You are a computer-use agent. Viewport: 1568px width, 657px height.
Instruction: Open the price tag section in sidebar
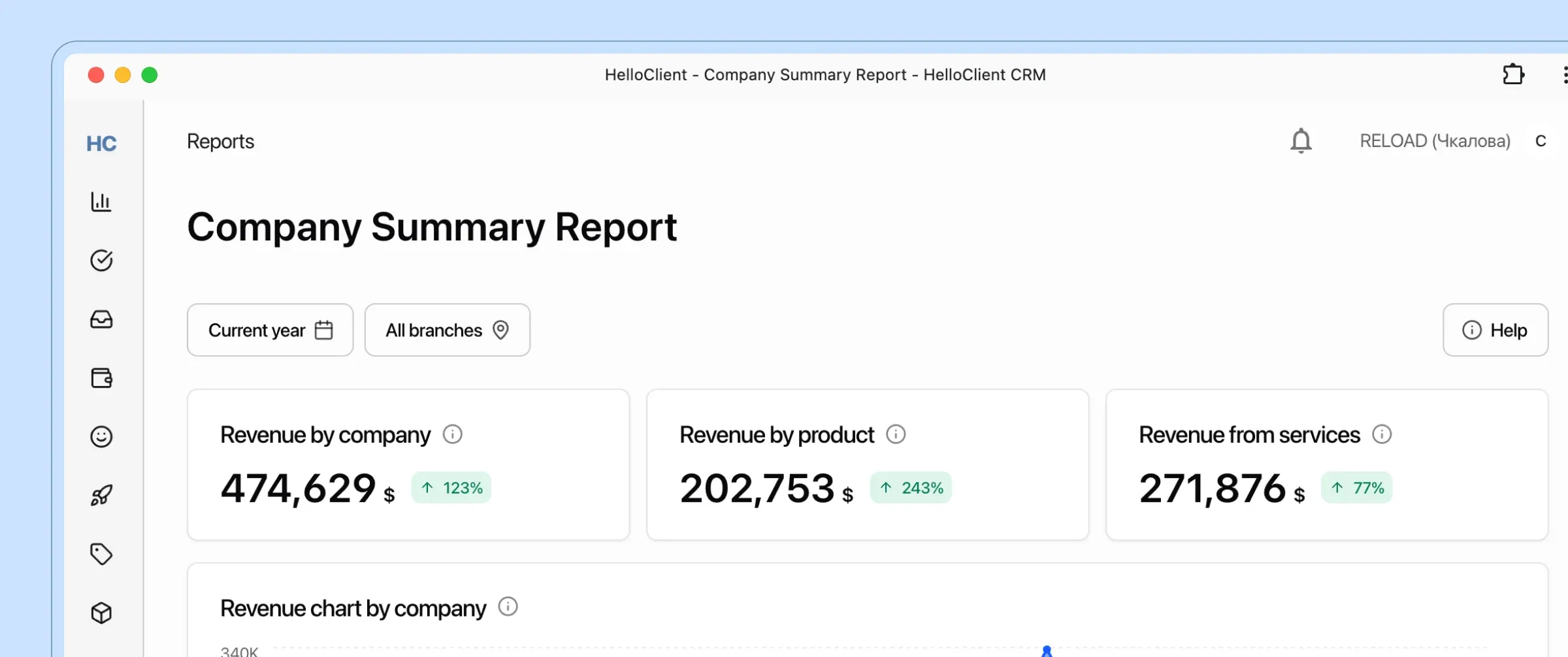[x=101, y=553]
